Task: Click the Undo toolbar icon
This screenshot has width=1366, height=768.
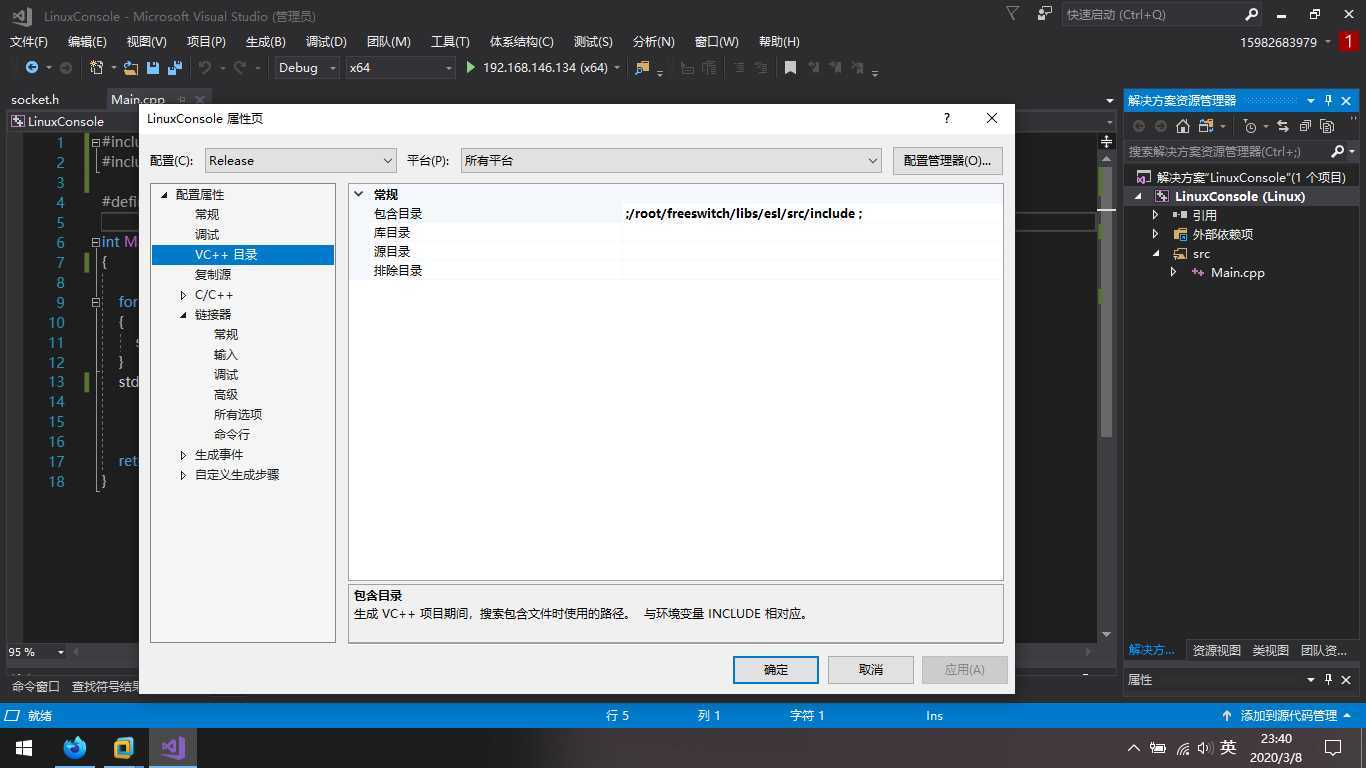Action: tap(204, 68)
